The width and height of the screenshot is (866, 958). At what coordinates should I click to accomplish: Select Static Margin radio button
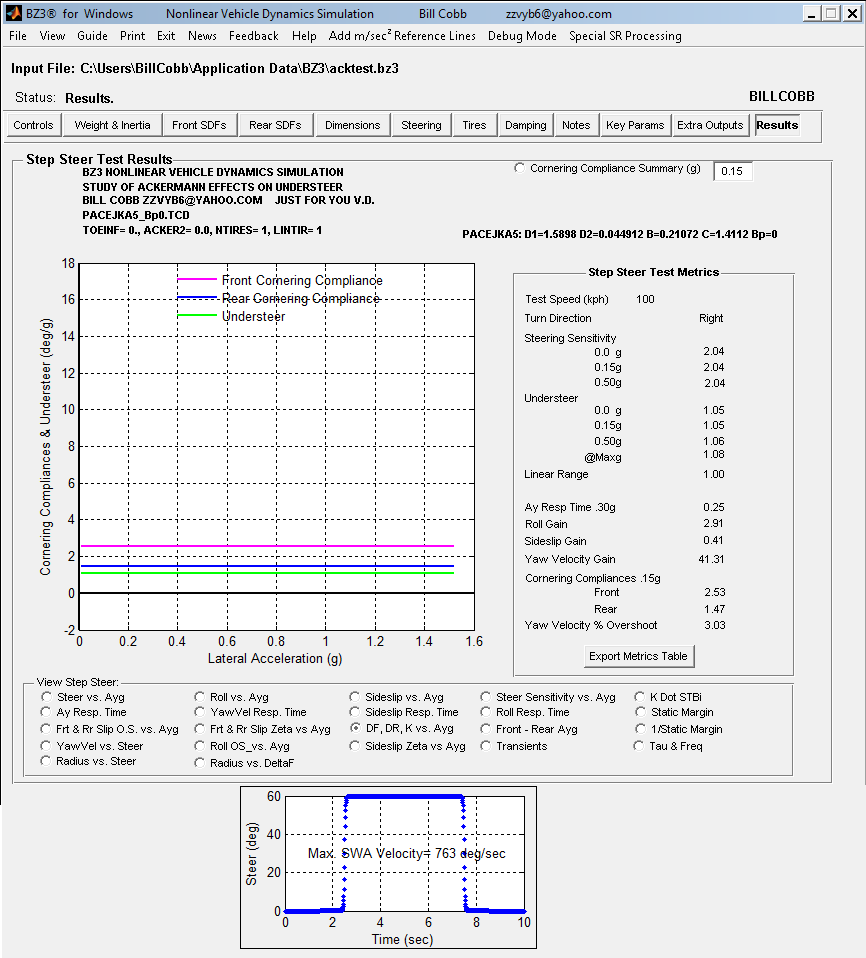(640, 712)
